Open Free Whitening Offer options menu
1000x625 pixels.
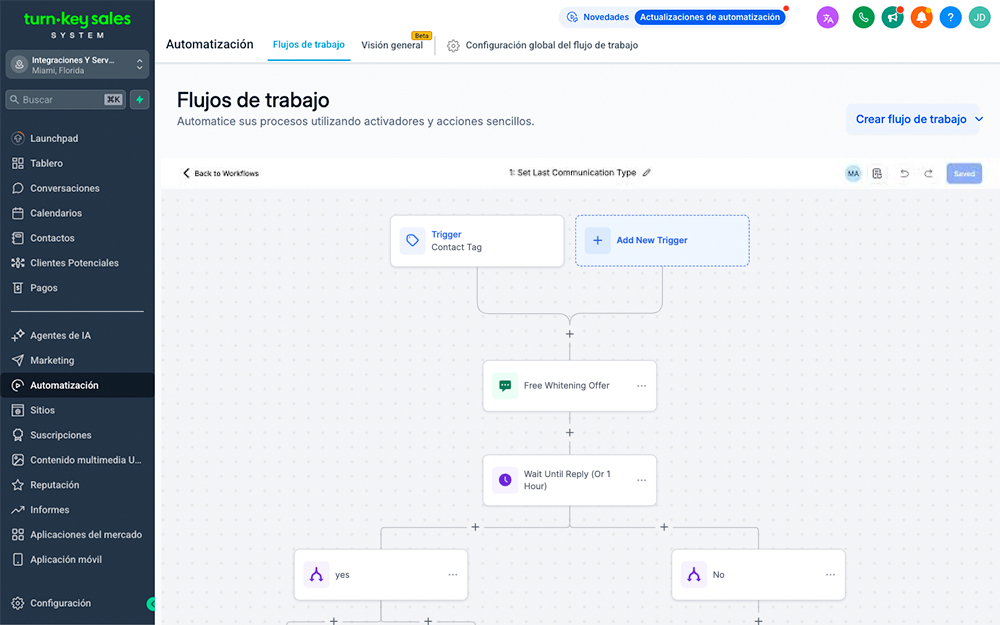click(642, 386)
